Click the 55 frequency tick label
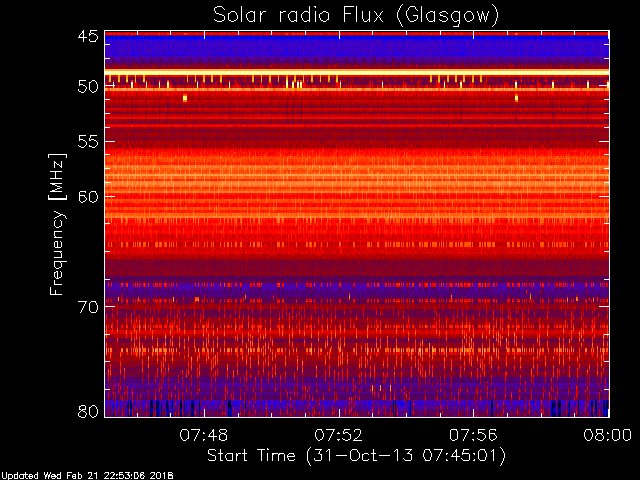This screenshot has width=640, height=480. [x=87, y=142]
